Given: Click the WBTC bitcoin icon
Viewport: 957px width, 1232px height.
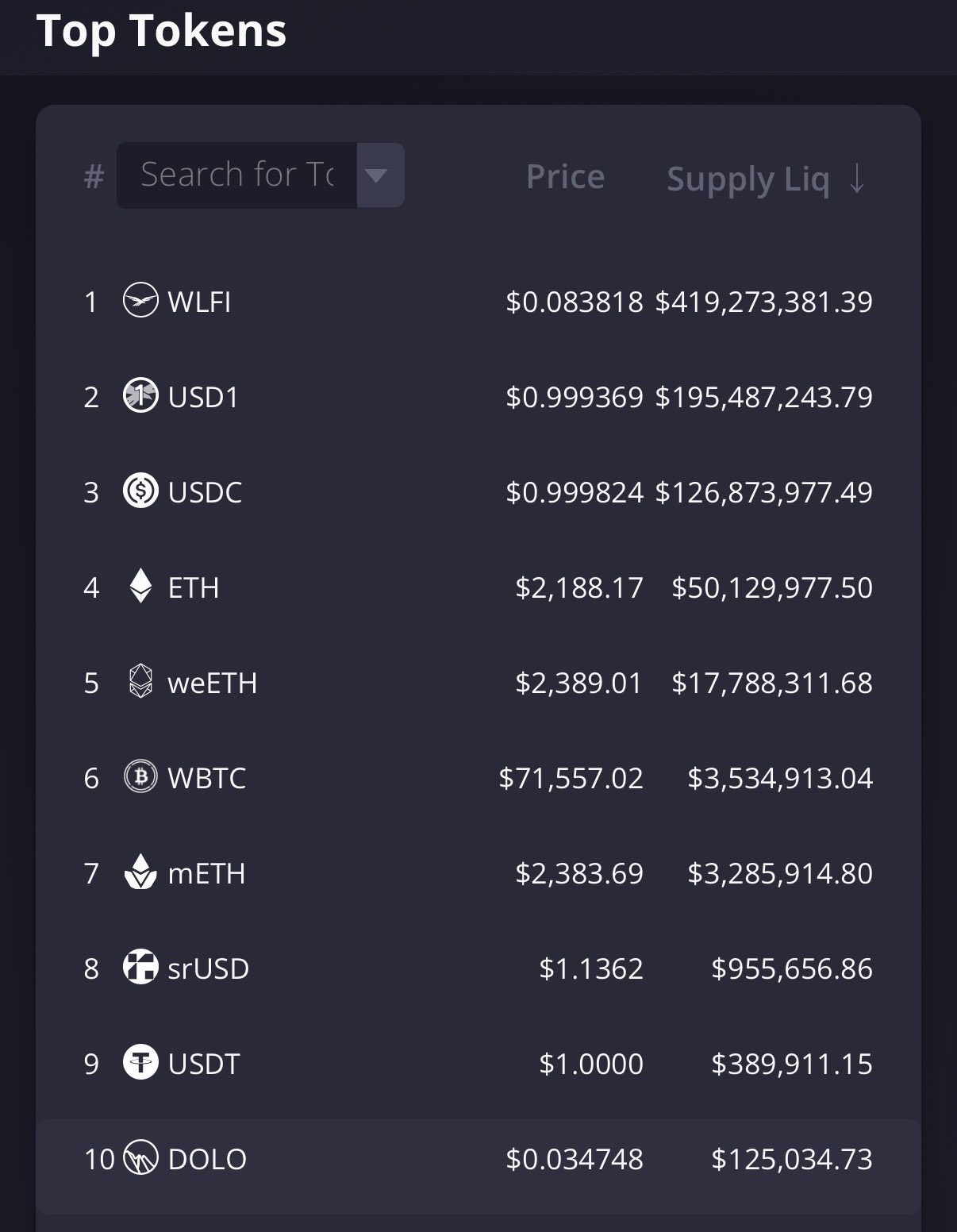Looking at the screenshot, I should (x=140, y=777).
